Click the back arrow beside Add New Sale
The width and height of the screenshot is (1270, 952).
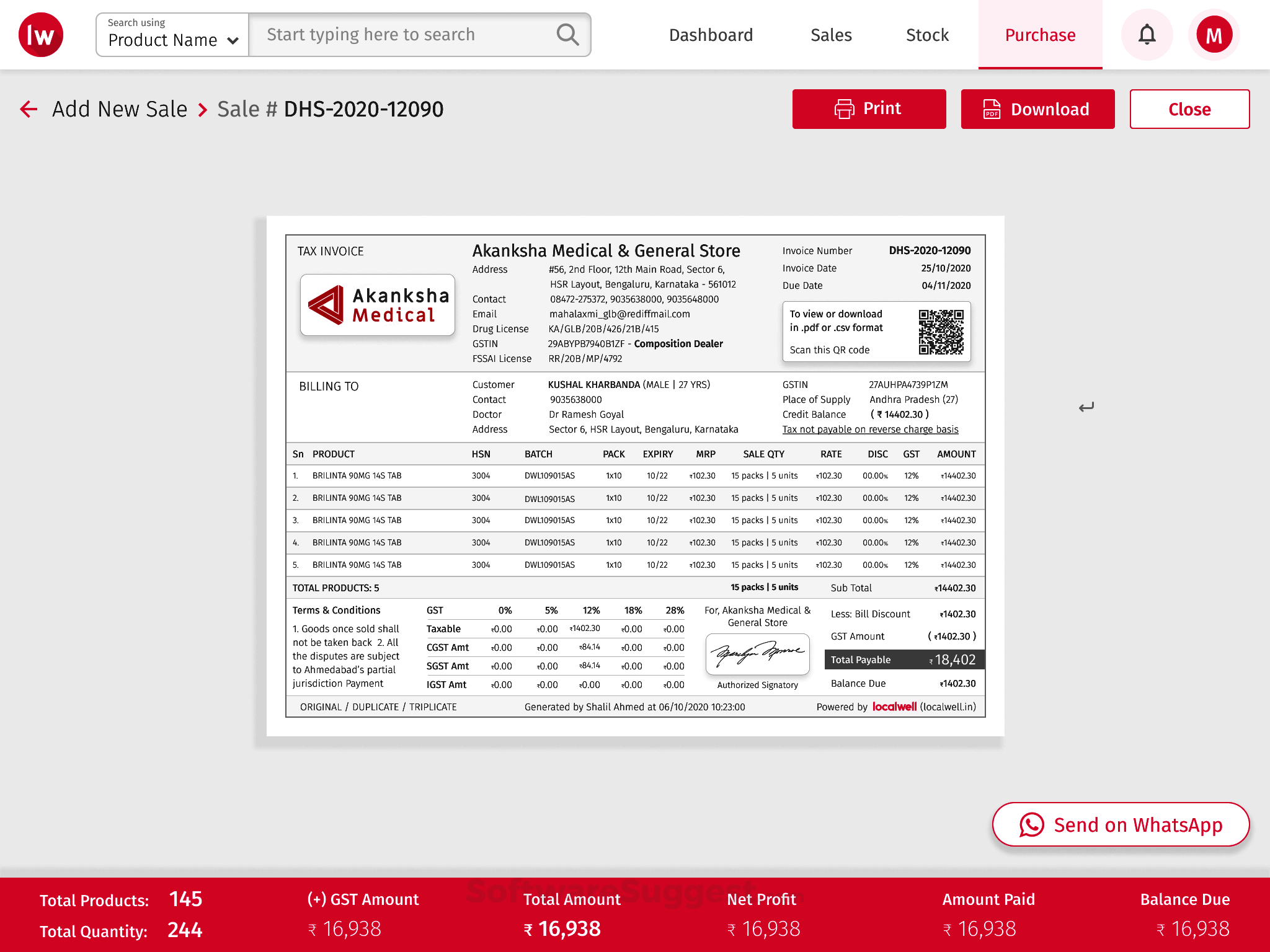(x=28, y=109)
